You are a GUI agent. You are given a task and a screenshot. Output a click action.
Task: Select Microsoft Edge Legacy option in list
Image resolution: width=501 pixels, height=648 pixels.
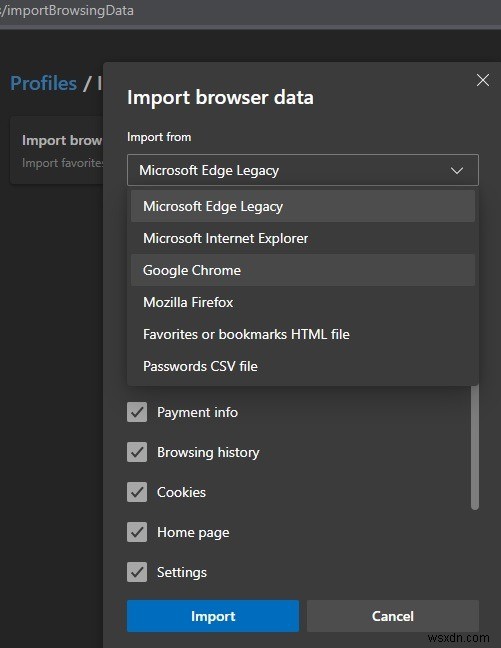pyautogui.click(x=303, y=206)
